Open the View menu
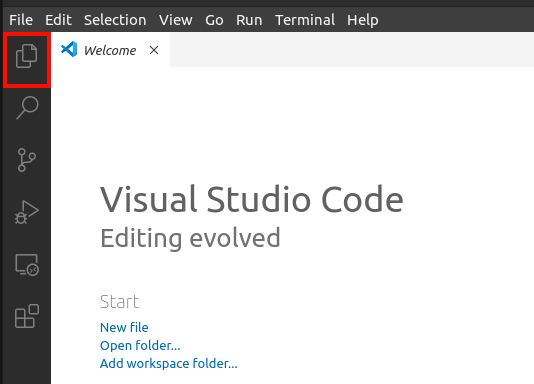Image resolution: width=534 pixels, height=384 pixels. point(175,20)
